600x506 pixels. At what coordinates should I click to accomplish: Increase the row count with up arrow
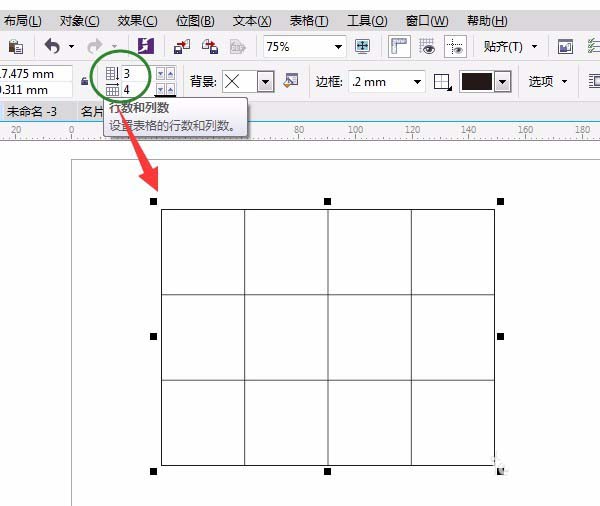point(171,73)
